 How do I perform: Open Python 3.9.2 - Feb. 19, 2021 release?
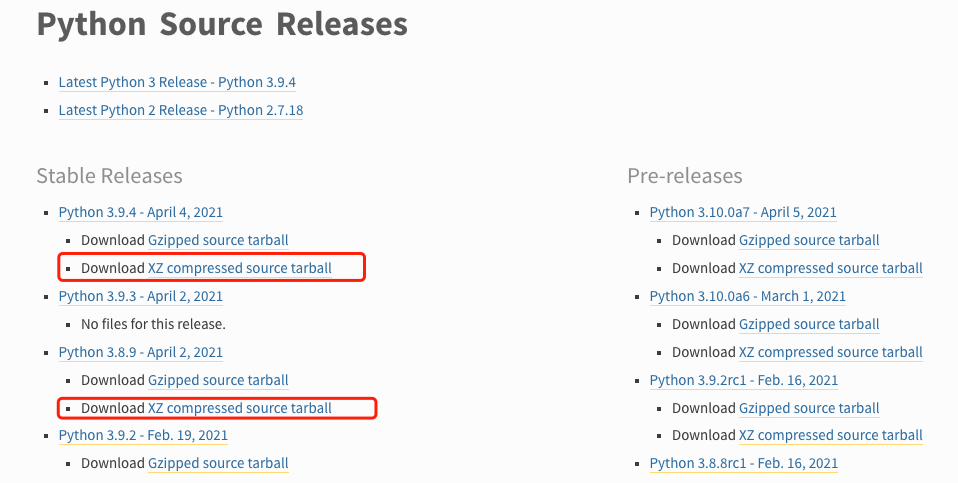143,435
